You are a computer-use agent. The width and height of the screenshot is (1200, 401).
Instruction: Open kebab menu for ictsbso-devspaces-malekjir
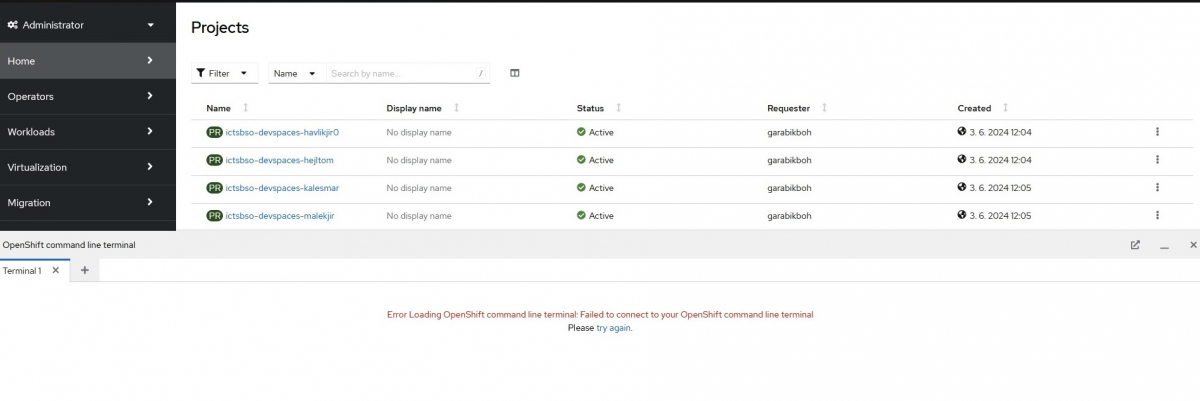tap(1157, 215)
